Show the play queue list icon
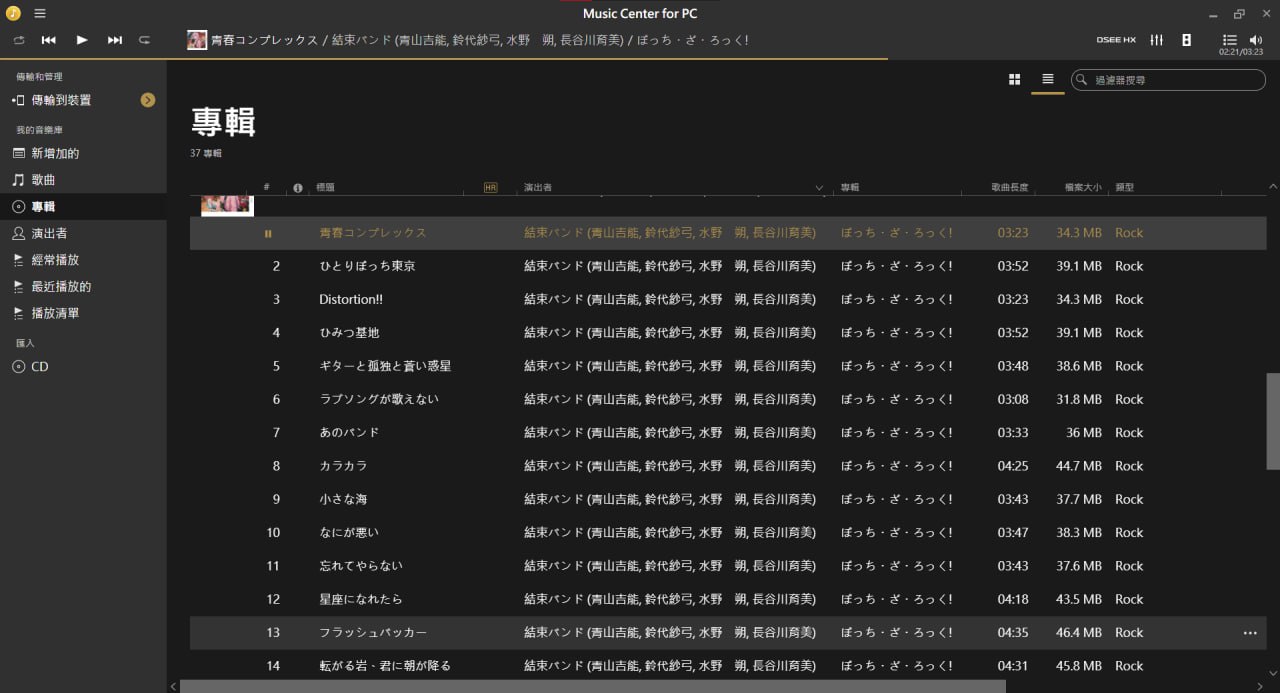This screenshot has width=1280, height=693. click(x=1230, y=40)
